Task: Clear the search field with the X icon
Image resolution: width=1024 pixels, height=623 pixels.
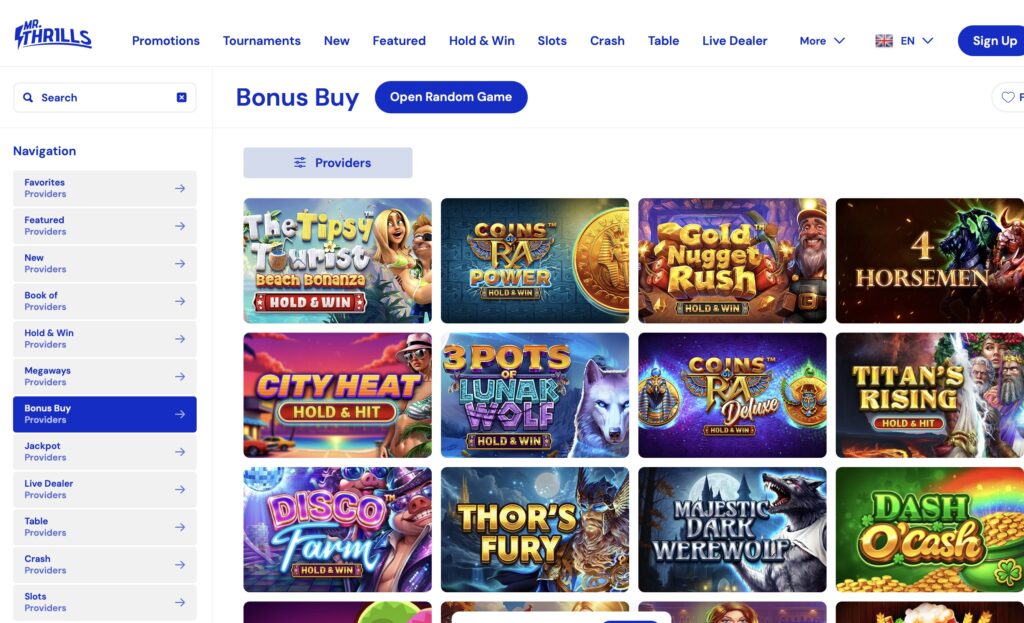Action: [x=181, y=98]
